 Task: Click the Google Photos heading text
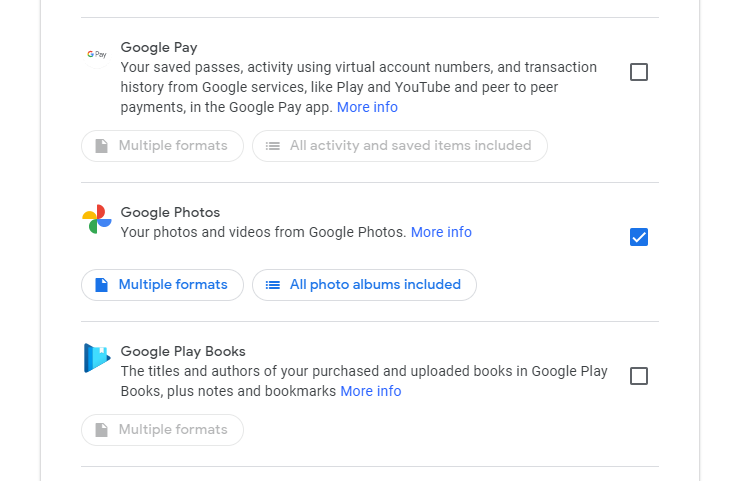point(170,212)
